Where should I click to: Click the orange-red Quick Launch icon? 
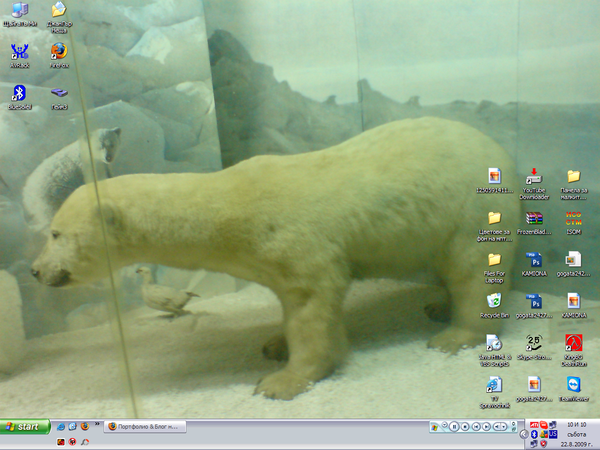point(60,442)
